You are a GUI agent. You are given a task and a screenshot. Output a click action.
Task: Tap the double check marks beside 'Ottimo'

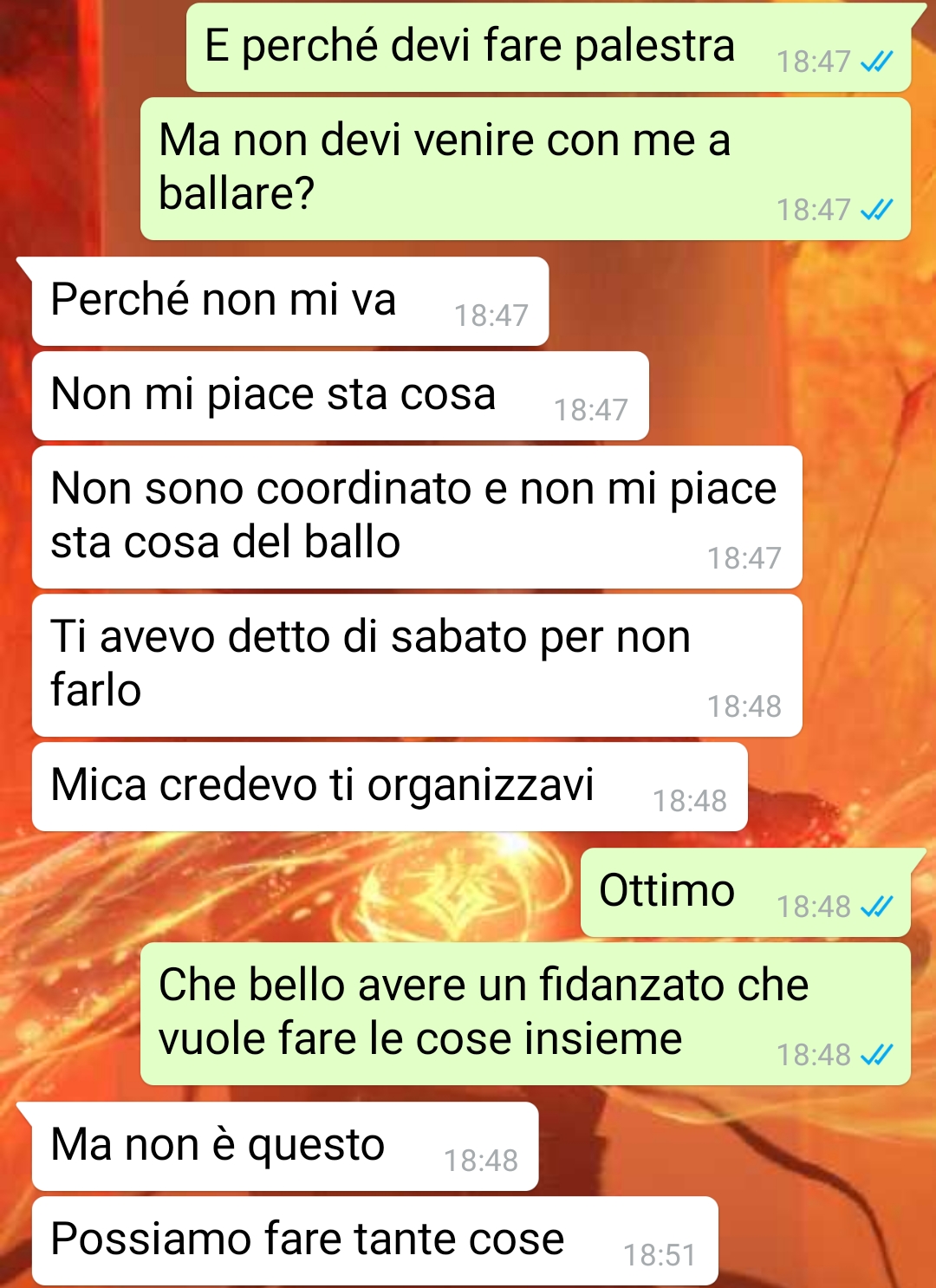point(876,907)
